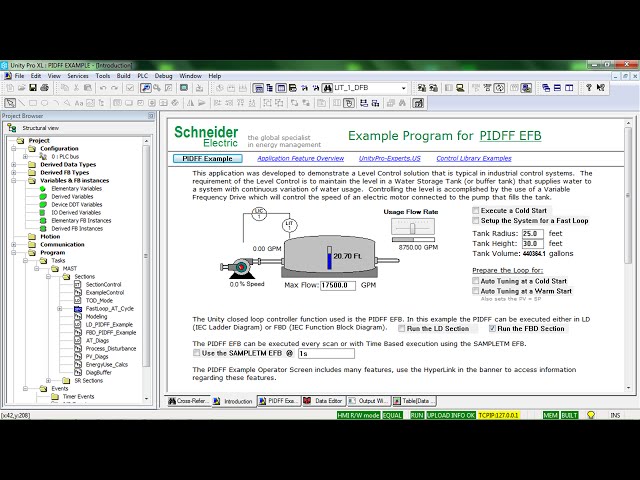Click the Save floppy-disk icon
Viewport: 640px width, 480px height.
pyautogui.click(x=33, y=88)
